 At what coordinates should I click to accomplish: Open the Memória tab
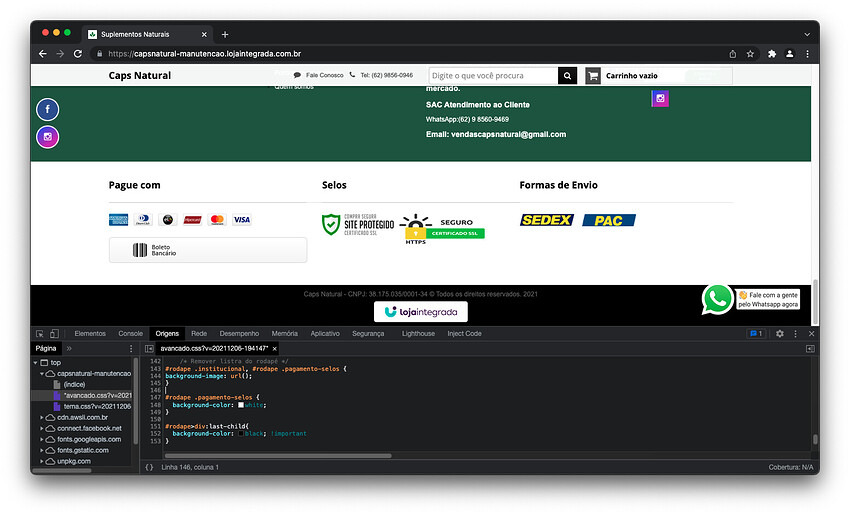coord(285,334)
